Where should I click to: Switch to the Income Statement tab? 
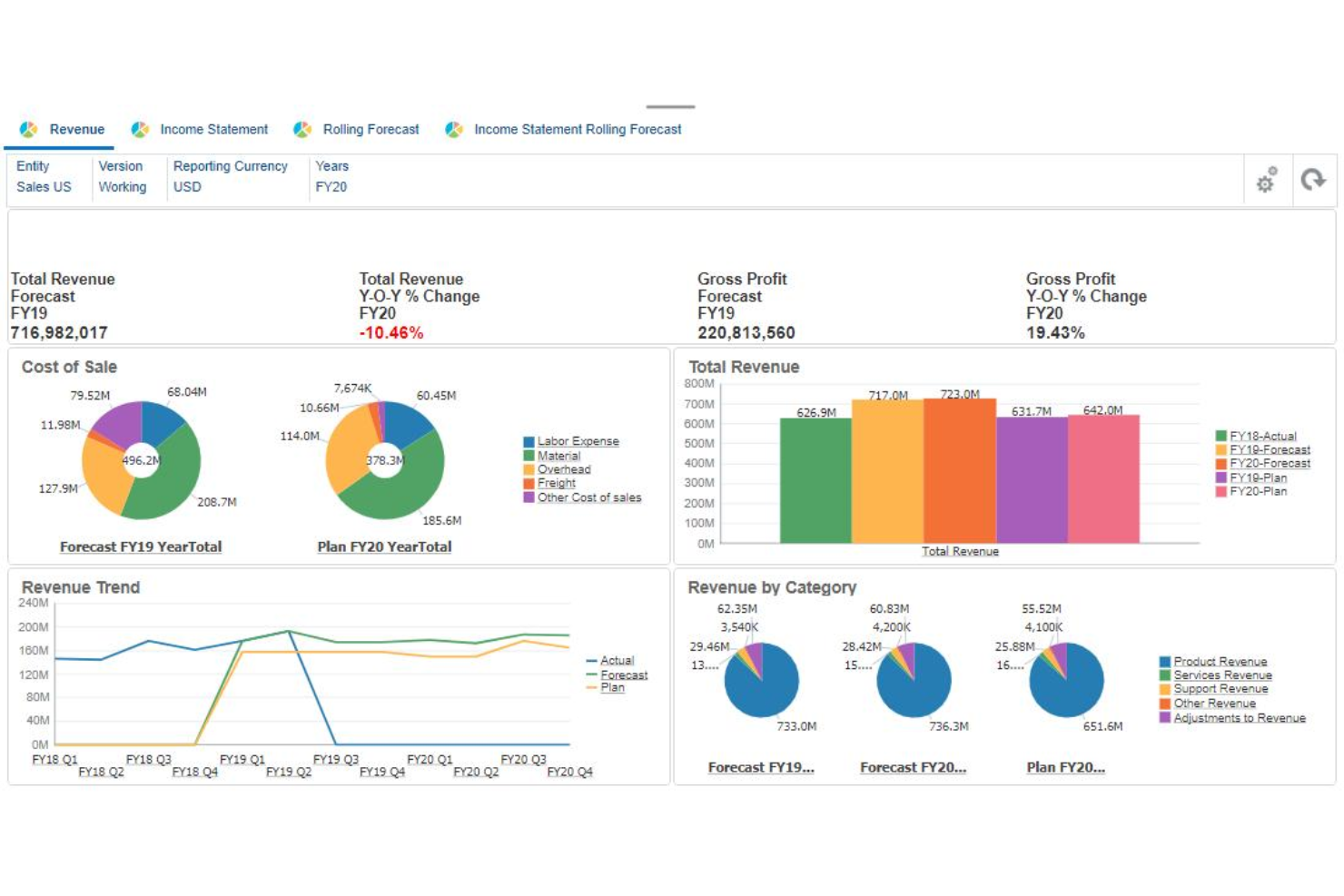click(x=212, y=129)
